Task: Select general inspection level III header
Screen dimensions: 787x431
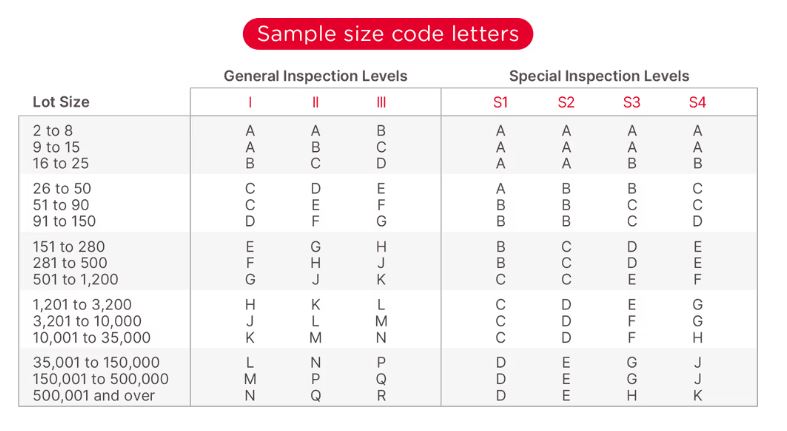Action: [x=381, y=102]
